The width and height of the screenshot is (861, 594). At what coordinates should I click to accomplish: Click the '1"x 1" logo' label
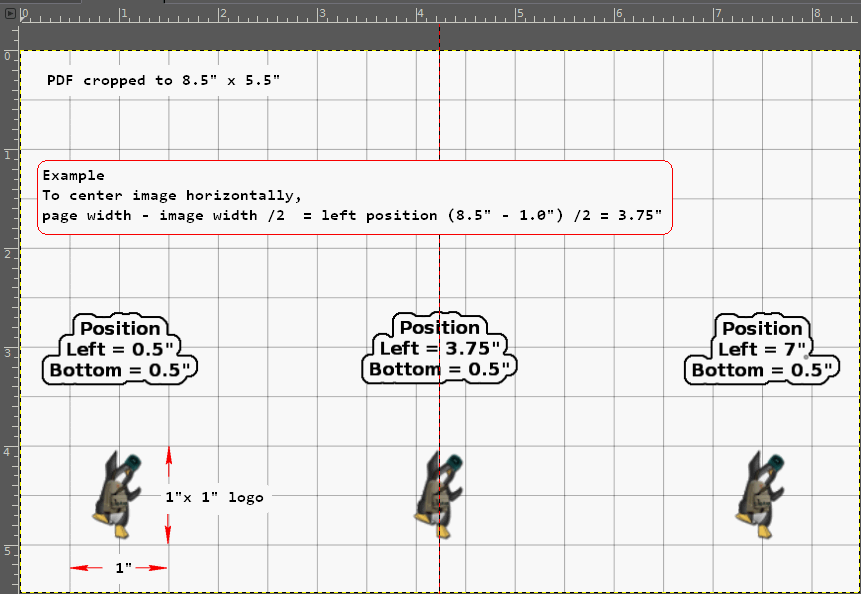coord(215,497)
